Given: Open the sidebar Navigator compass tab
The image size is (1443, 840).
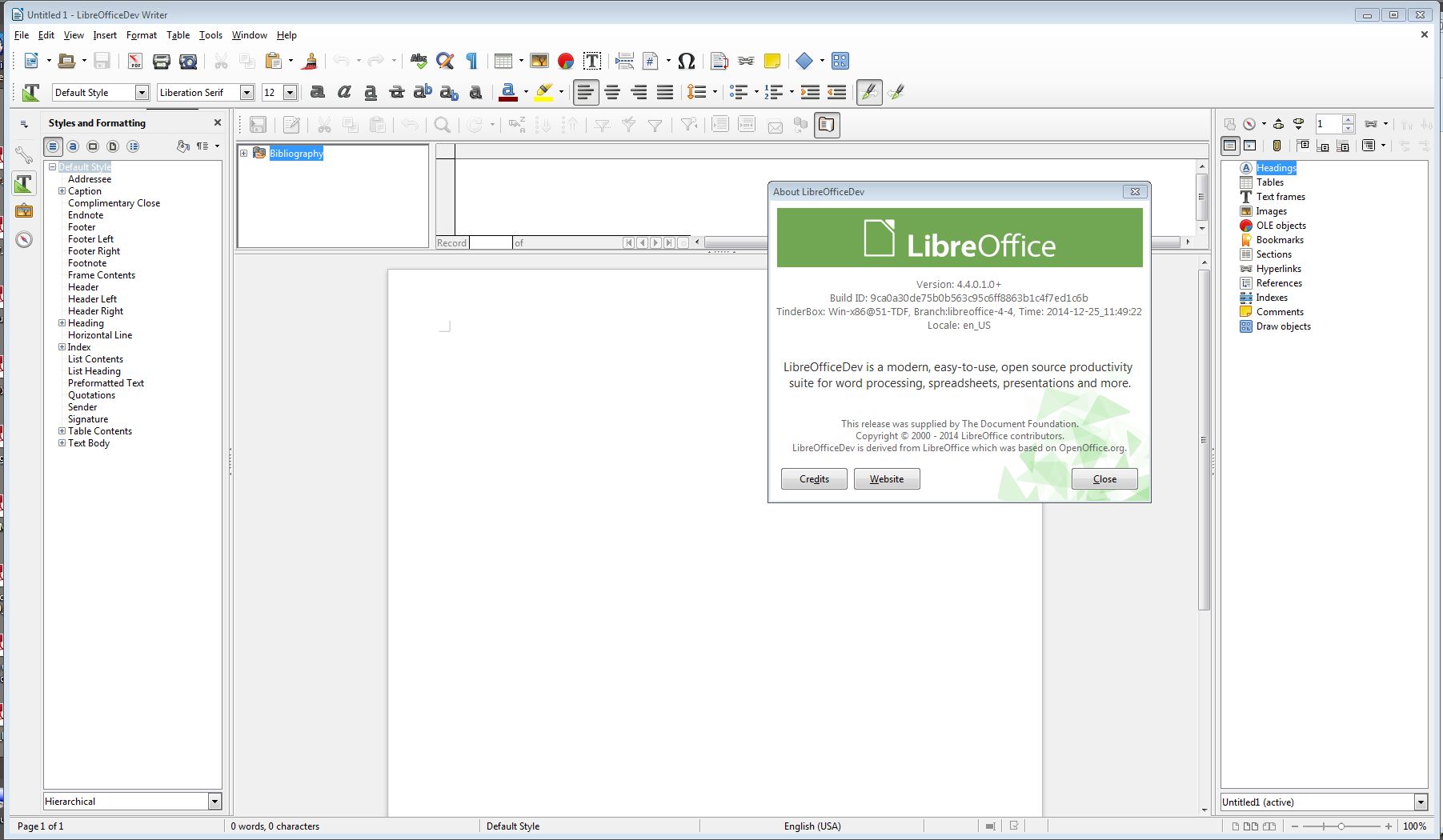Looking at the screenshot, I should [24, 239].
